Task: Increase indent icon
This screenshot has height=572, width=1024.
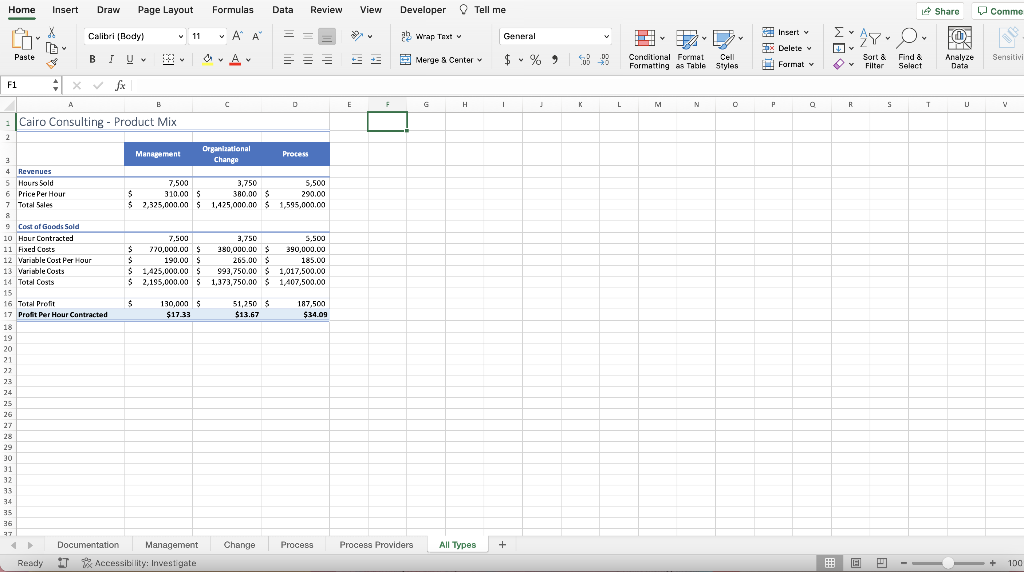Action: coord(376,59)
